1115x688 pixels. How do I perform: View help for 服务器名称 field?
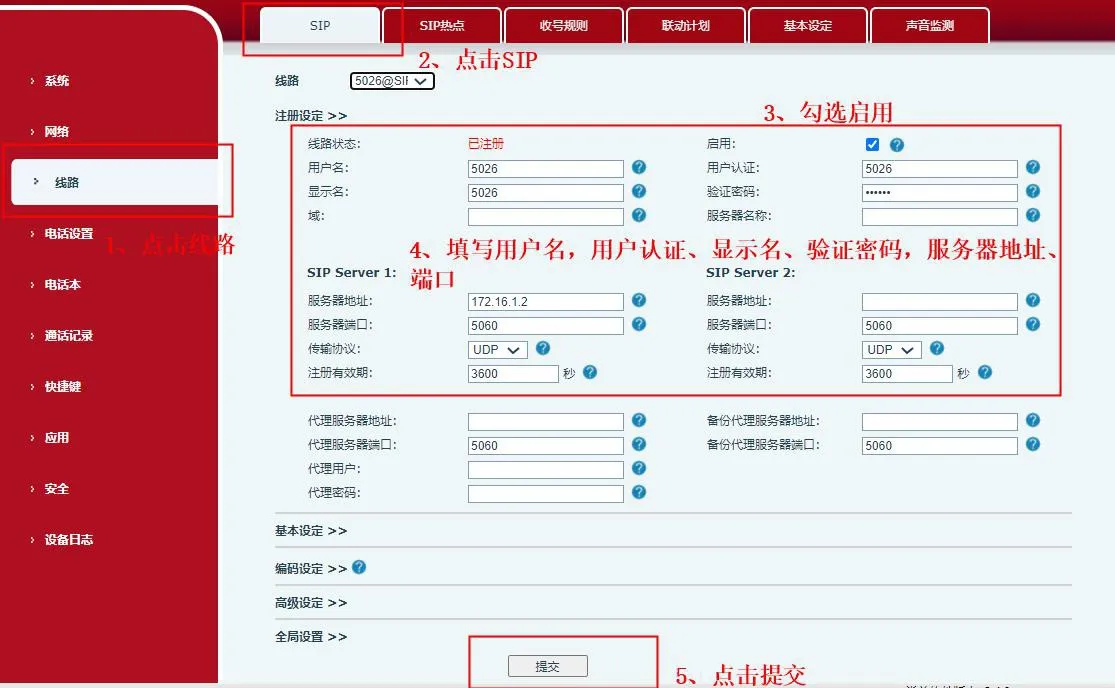point(1032,216)
